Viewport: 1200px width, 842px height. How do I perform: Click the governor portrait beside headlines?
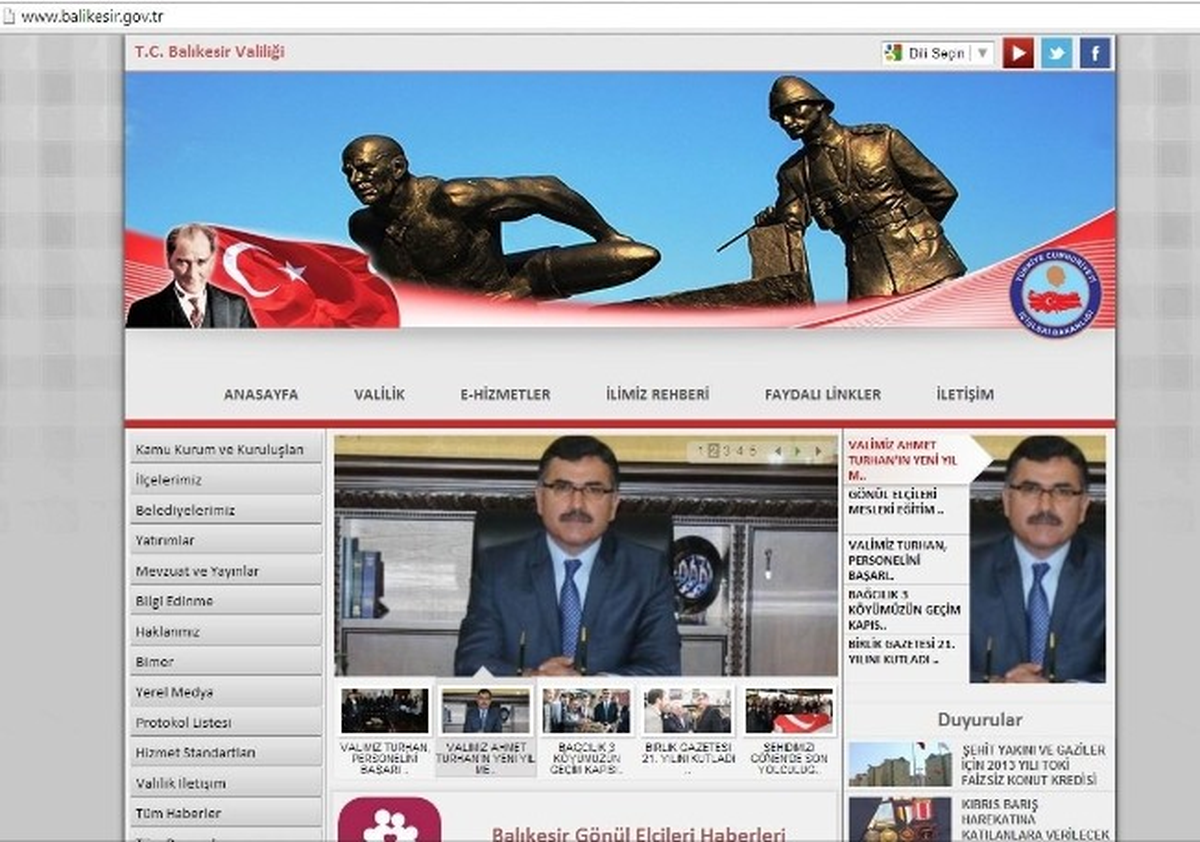point(1038,559)
